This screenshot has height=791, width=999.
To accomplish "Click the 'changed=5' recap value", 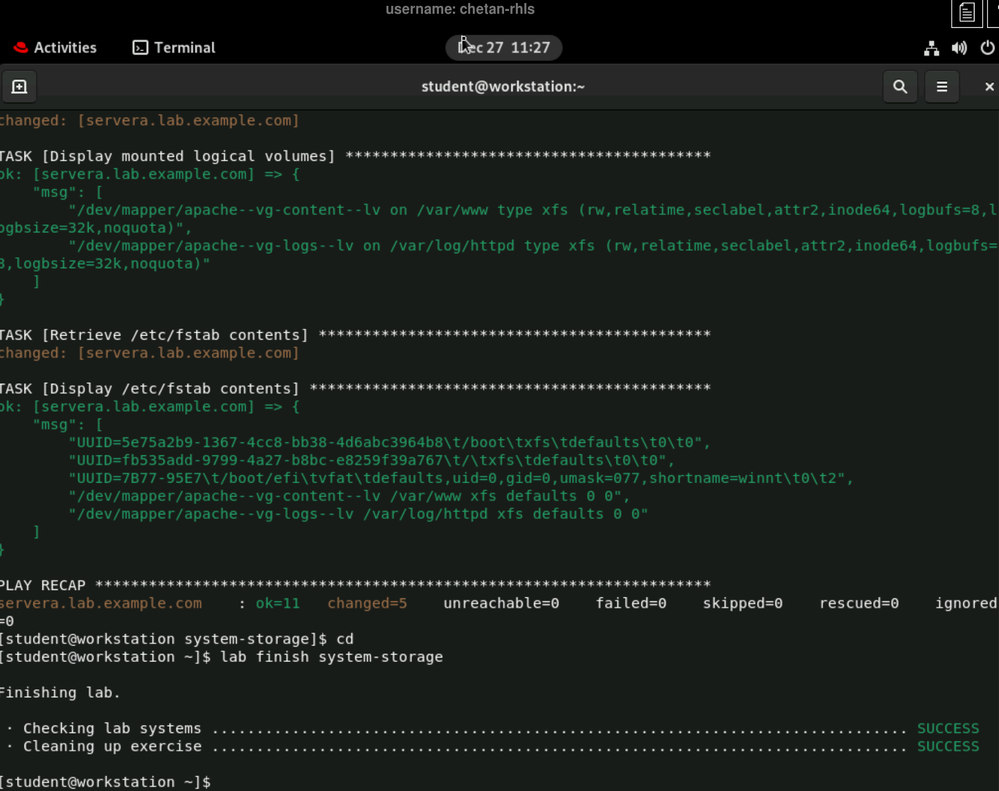I will (x=367, y=603).
